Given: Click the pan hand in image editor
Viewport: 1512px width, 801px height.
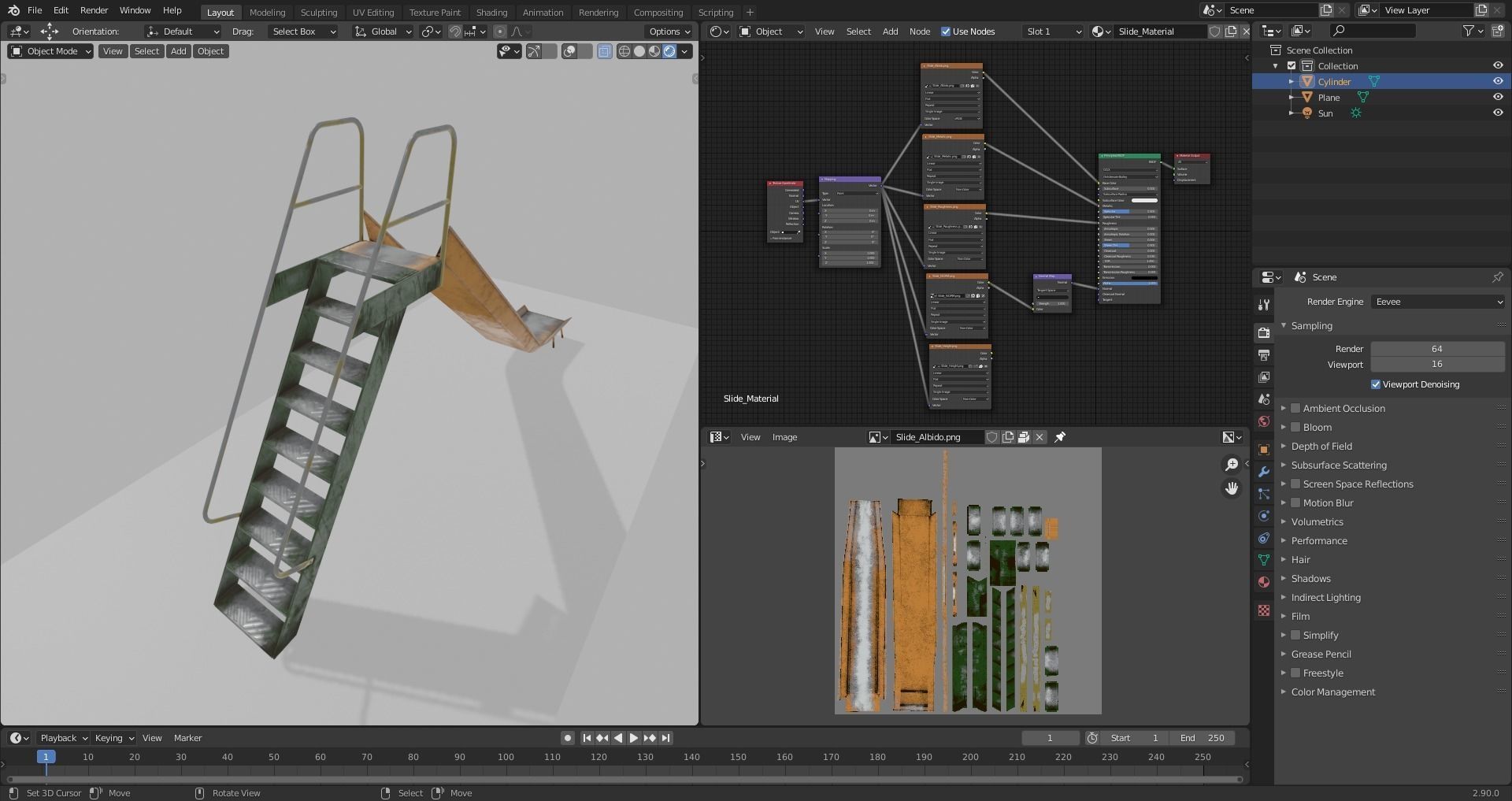Looking at the screenshot, I should point(1232,488).
